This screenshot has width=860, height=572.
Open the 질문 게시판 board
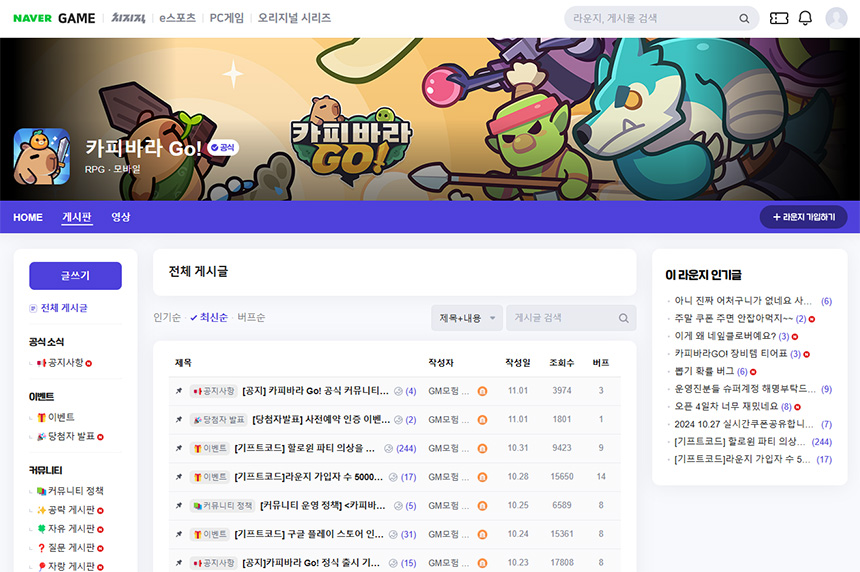(70, 548)
